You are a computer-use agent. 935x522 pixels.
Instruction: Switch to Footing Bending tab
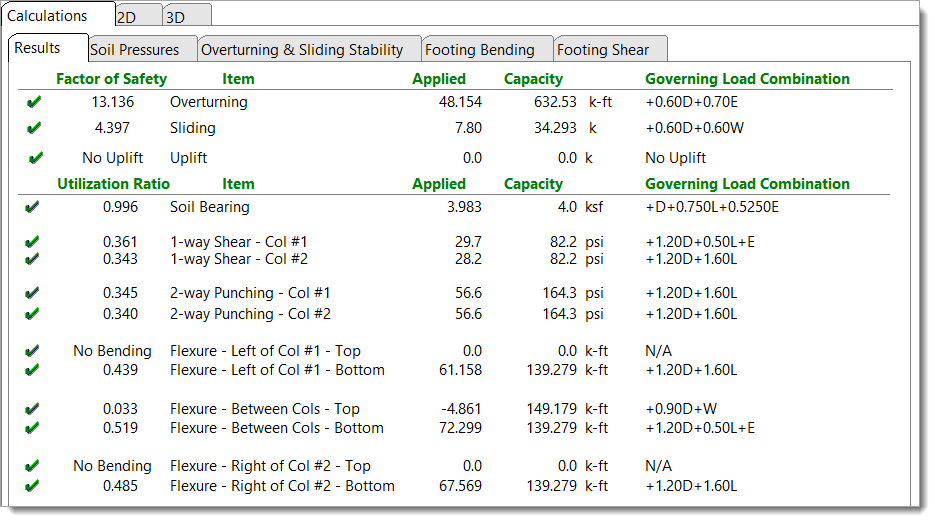(487, 50)
